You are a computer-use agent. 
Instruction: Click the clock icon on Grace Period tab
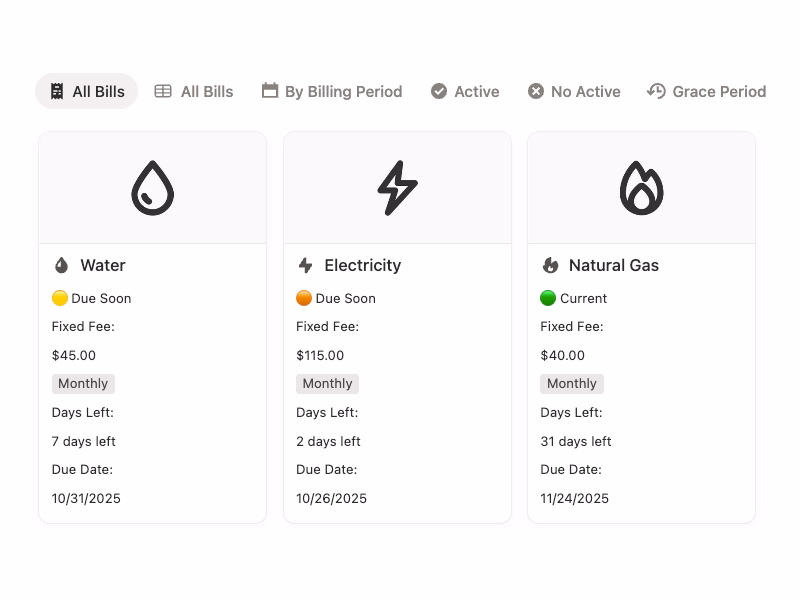656,91
